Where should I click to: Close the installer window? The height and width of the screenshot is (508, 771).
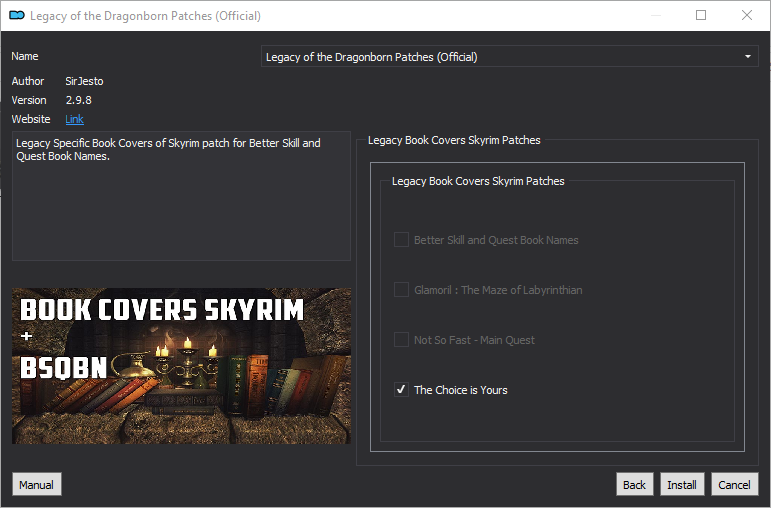[x=747, y=15]
